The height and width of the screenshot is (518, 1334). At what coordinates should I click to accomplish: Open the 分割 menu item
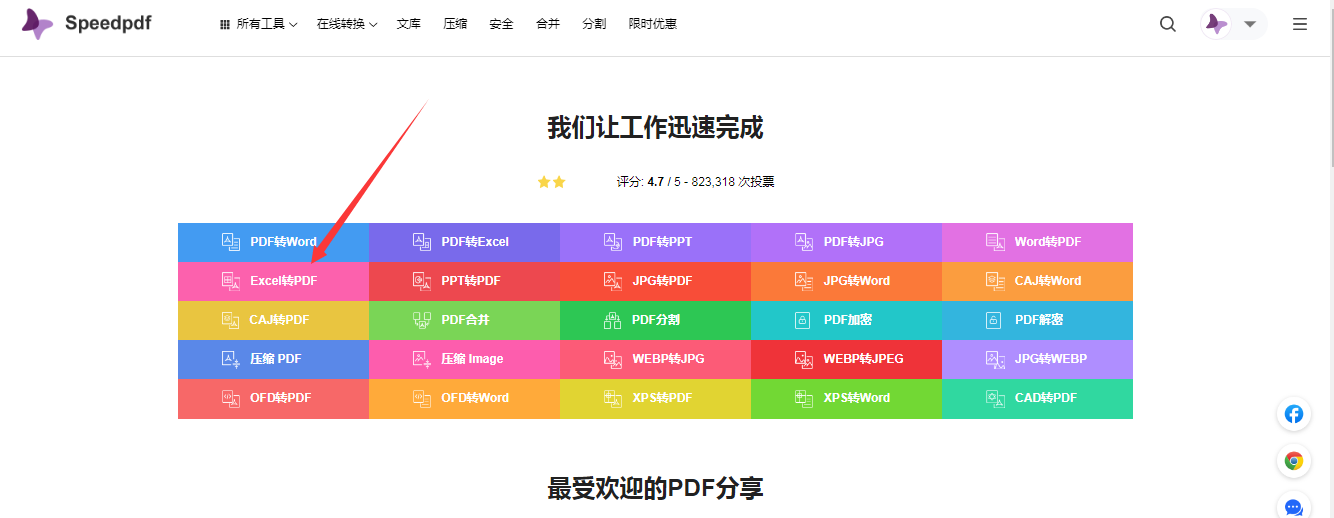(x=594, y=24)
